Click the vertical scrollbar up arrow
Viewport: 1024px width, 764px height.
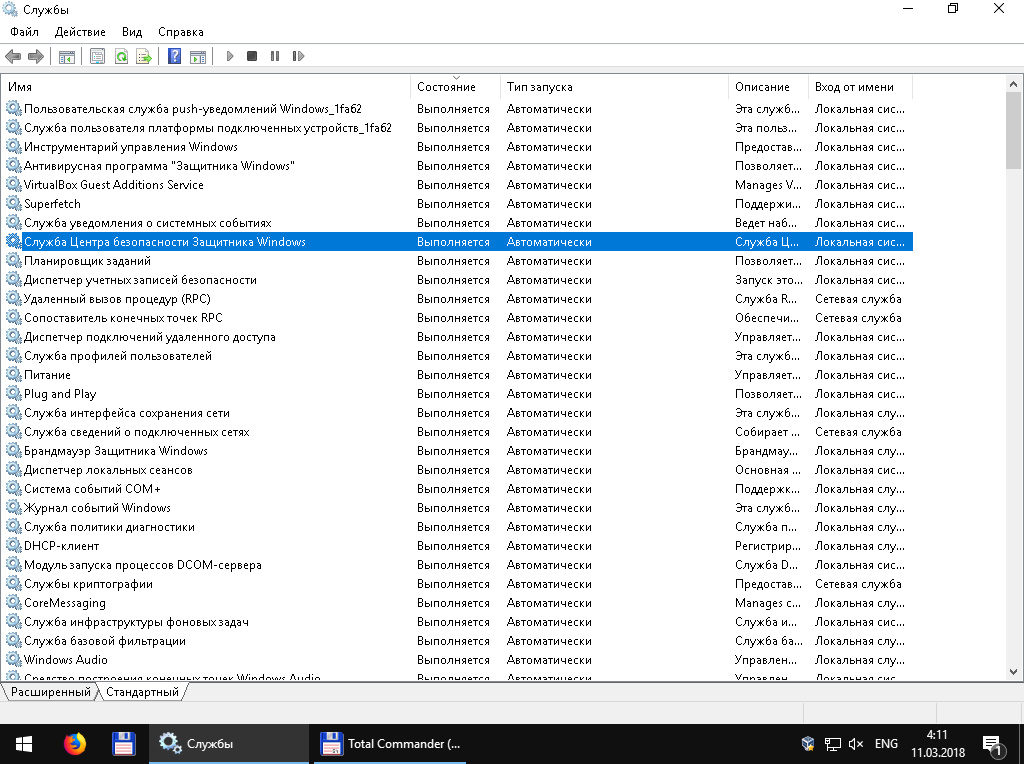(x=1013, y=84)
